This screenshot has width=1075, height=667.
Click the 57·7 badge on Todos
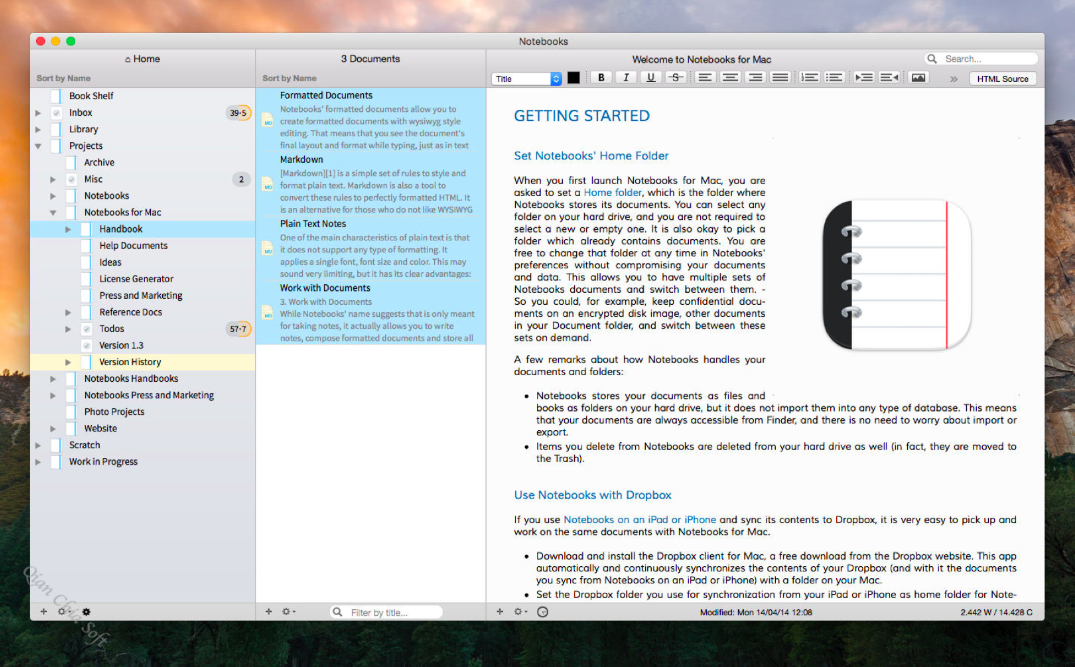point(239,329)
